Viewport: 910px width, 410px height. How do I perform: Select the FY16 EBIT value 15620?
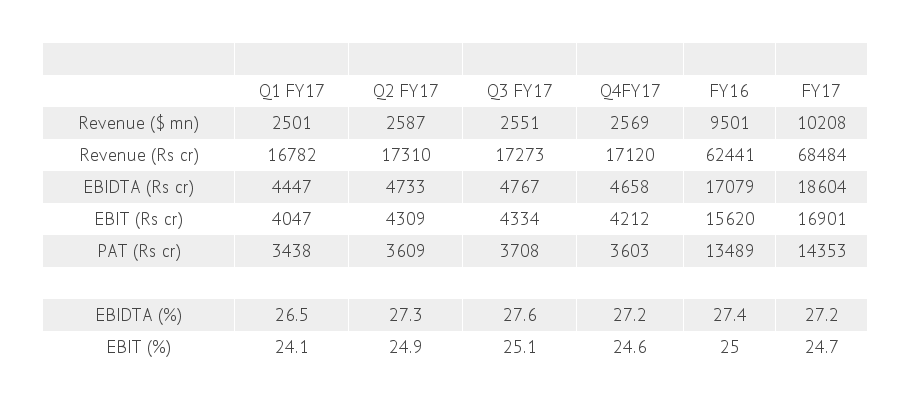coord(729,219)
